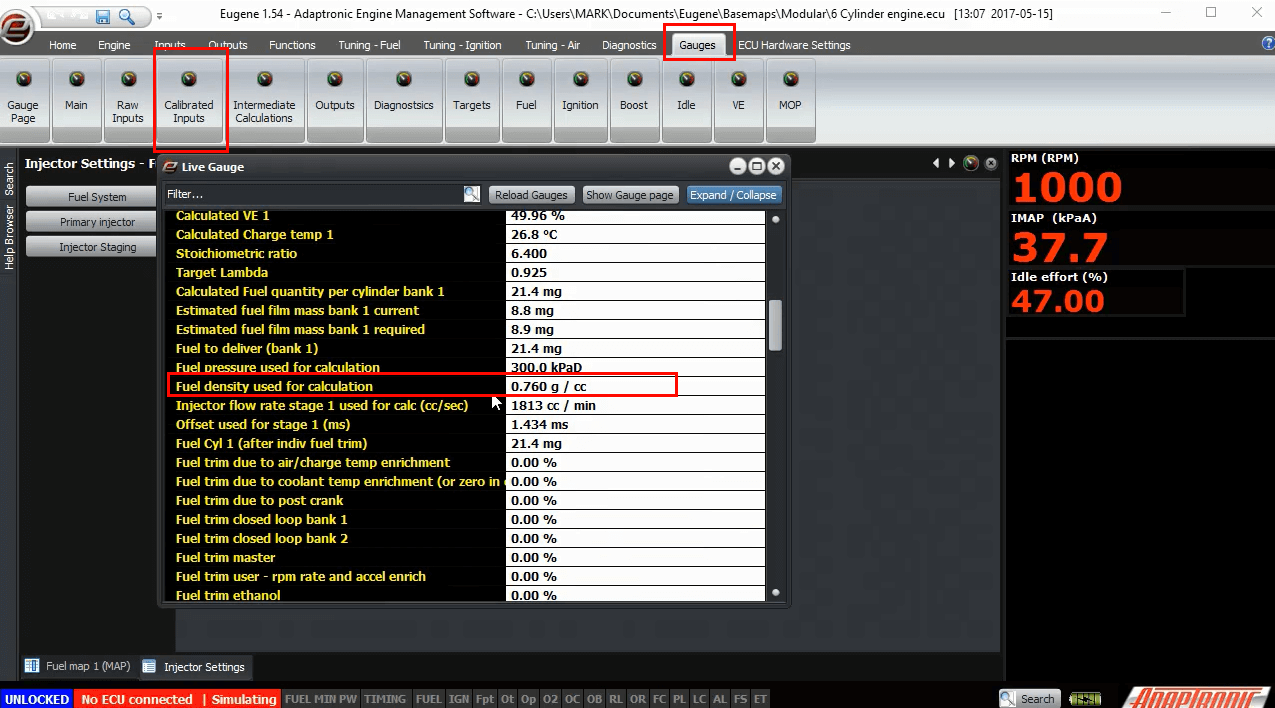Open the Search side panel tab

point(9,180)
